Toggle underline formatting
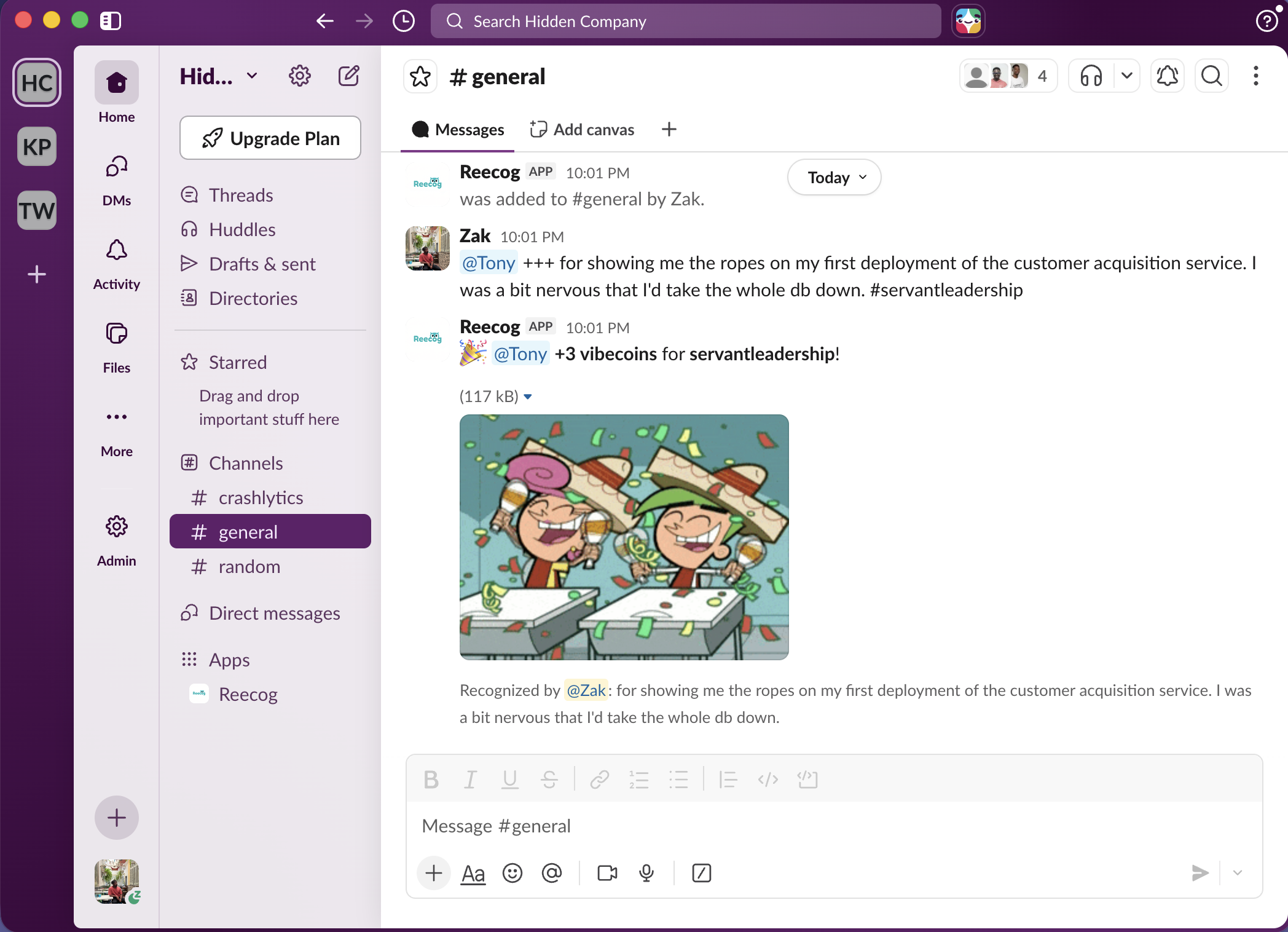1288x932 pixels. pos(510,780)
